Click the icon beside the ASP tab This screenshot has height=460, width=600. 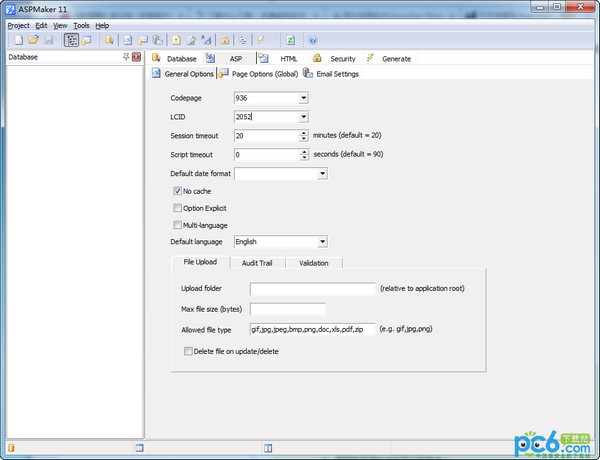click(x=210, y=58)
